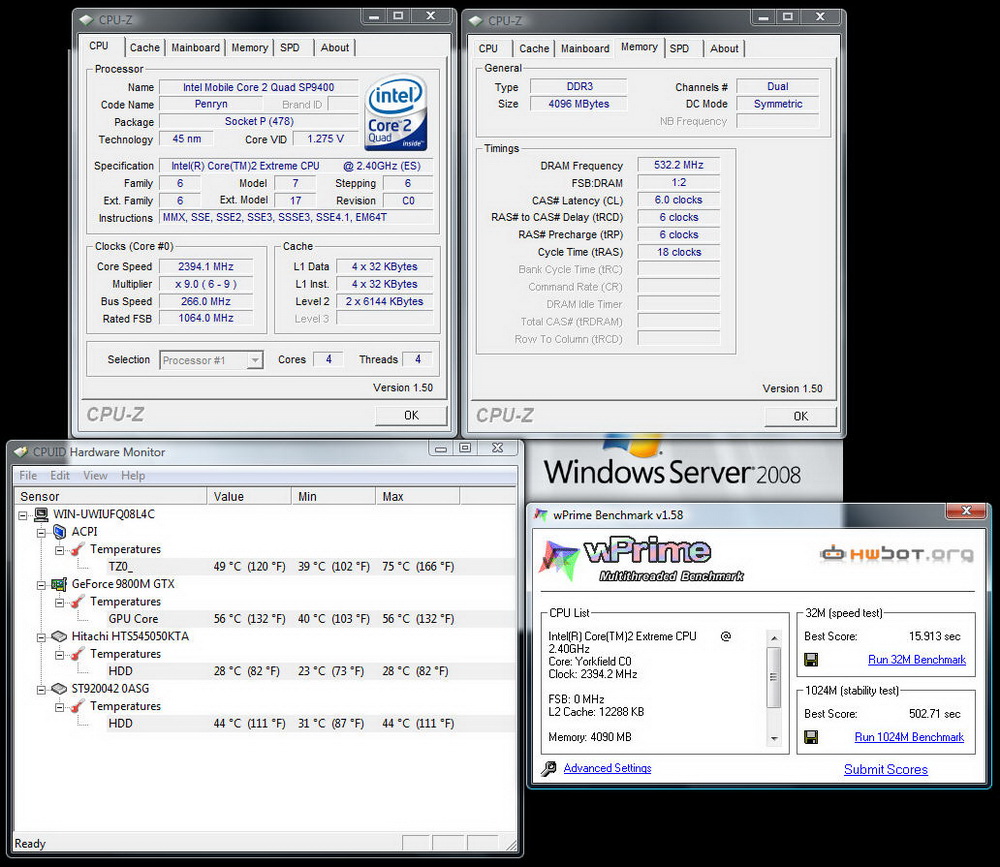Select the ST920042 0ASG drive icon

(59, 688)
